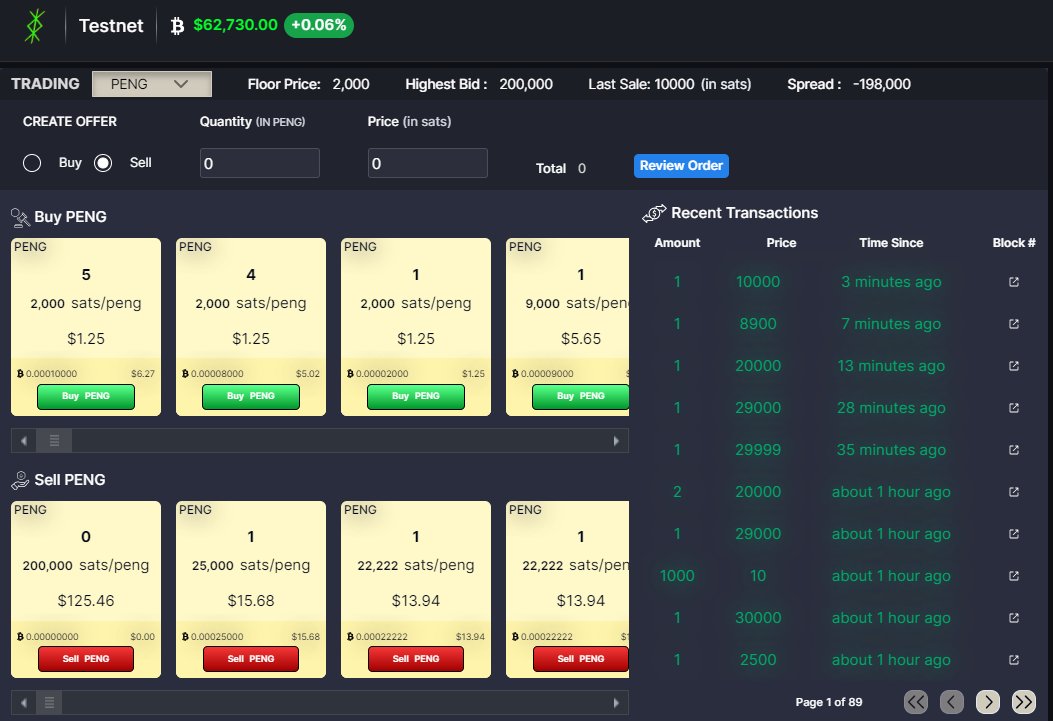Click the Sell PENG horizontal scrollbar thumb

pos(49,703)
